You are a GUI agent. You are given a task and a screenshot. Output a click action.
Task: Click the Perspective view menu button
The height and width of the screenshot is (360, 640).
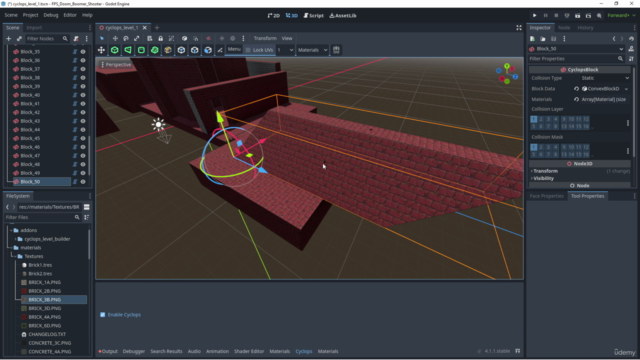tap(116, 64)
